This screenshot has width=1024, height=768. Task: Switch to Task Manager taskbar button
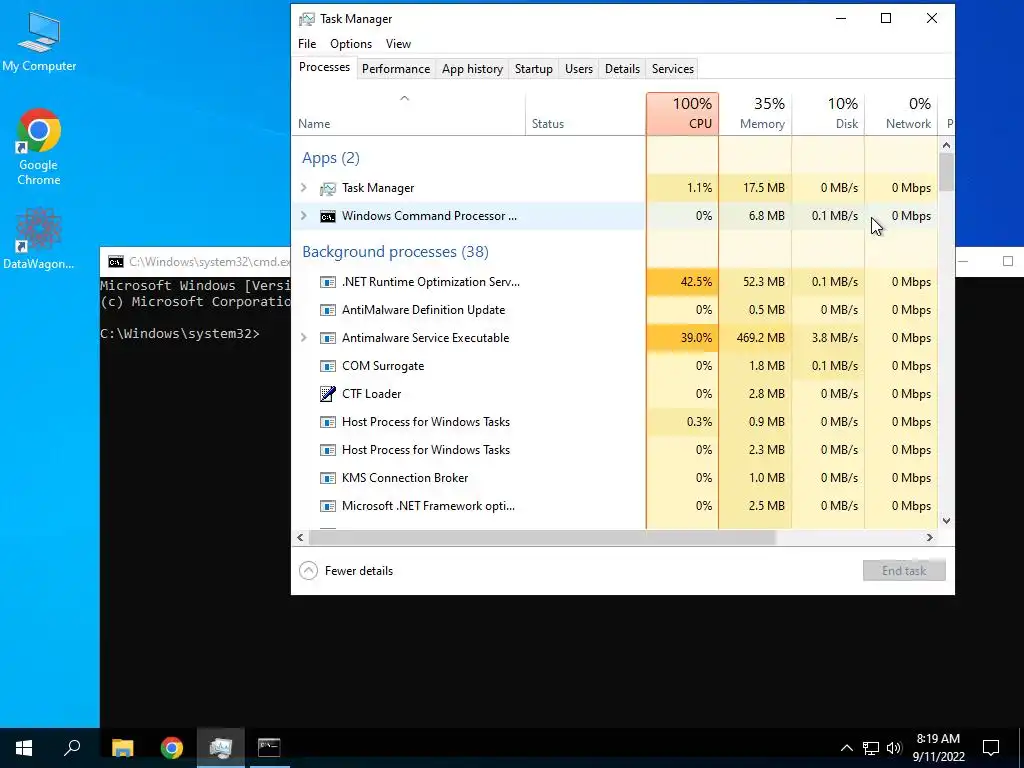(221, 748)
